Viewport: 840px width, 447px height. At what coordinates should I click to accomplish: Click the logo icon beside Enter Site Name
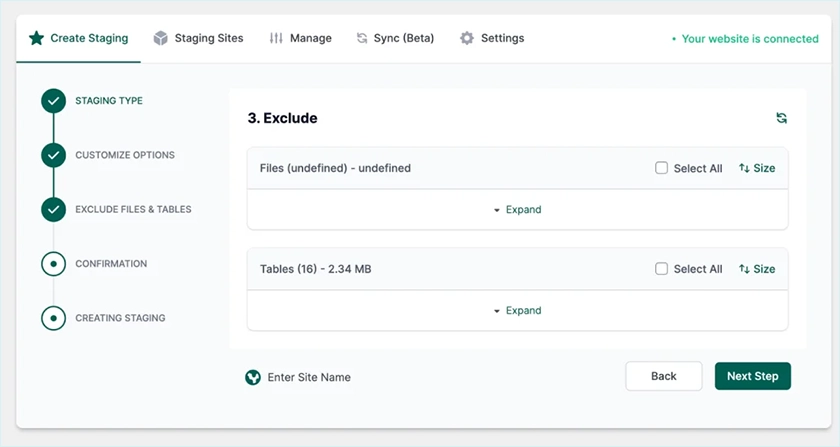253,377
